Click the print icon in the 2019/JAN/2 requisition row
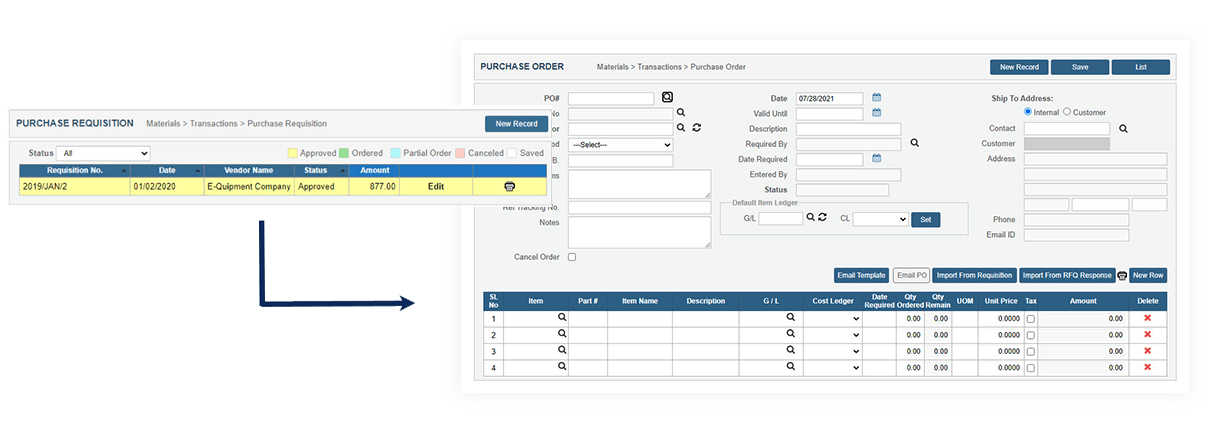This screenshot has height=443, width=1231. pyautogui.click(x=510, y=187)
